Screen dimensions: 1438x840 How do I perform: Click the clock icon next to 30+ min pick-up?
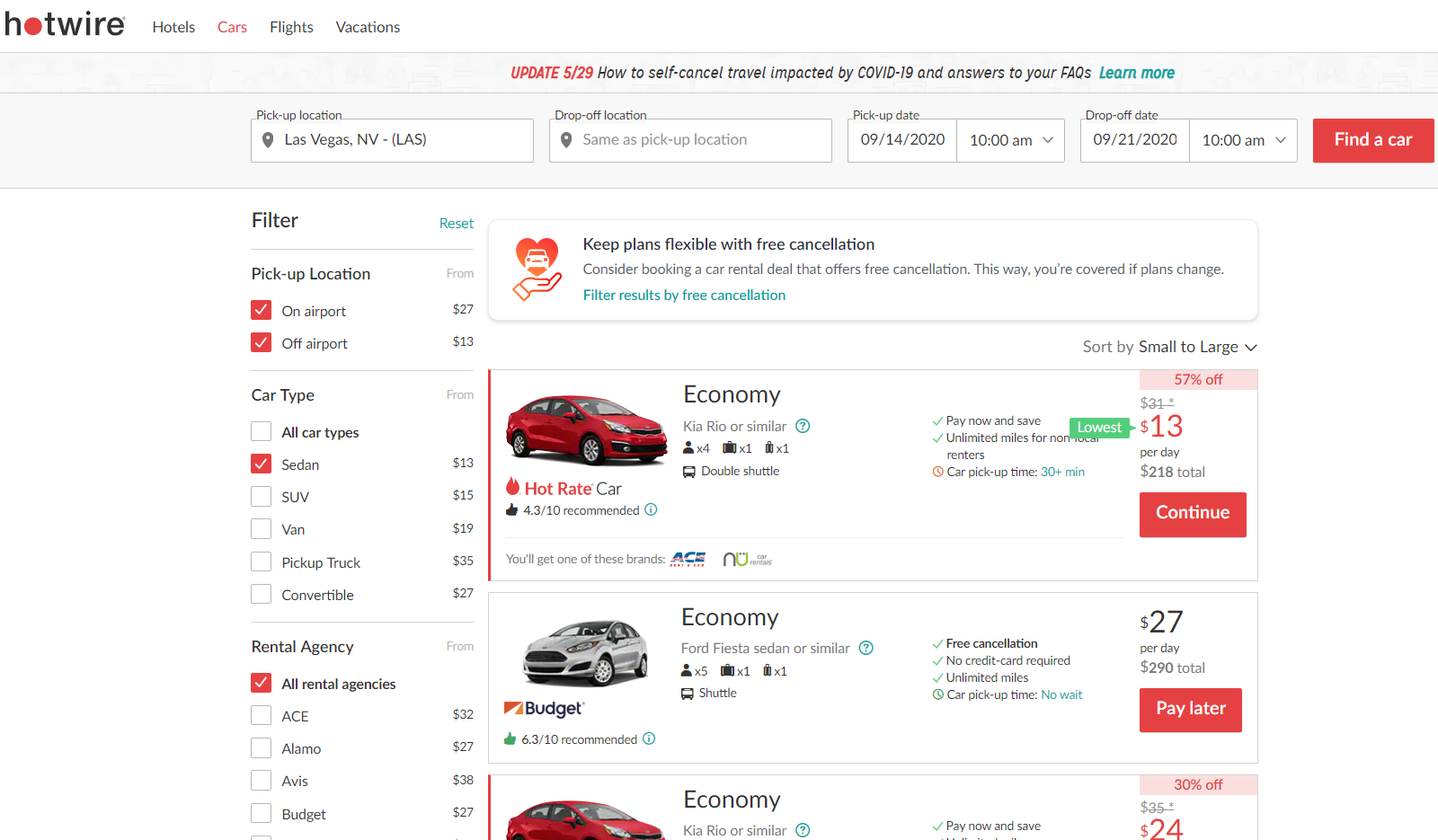pos(938,472)
